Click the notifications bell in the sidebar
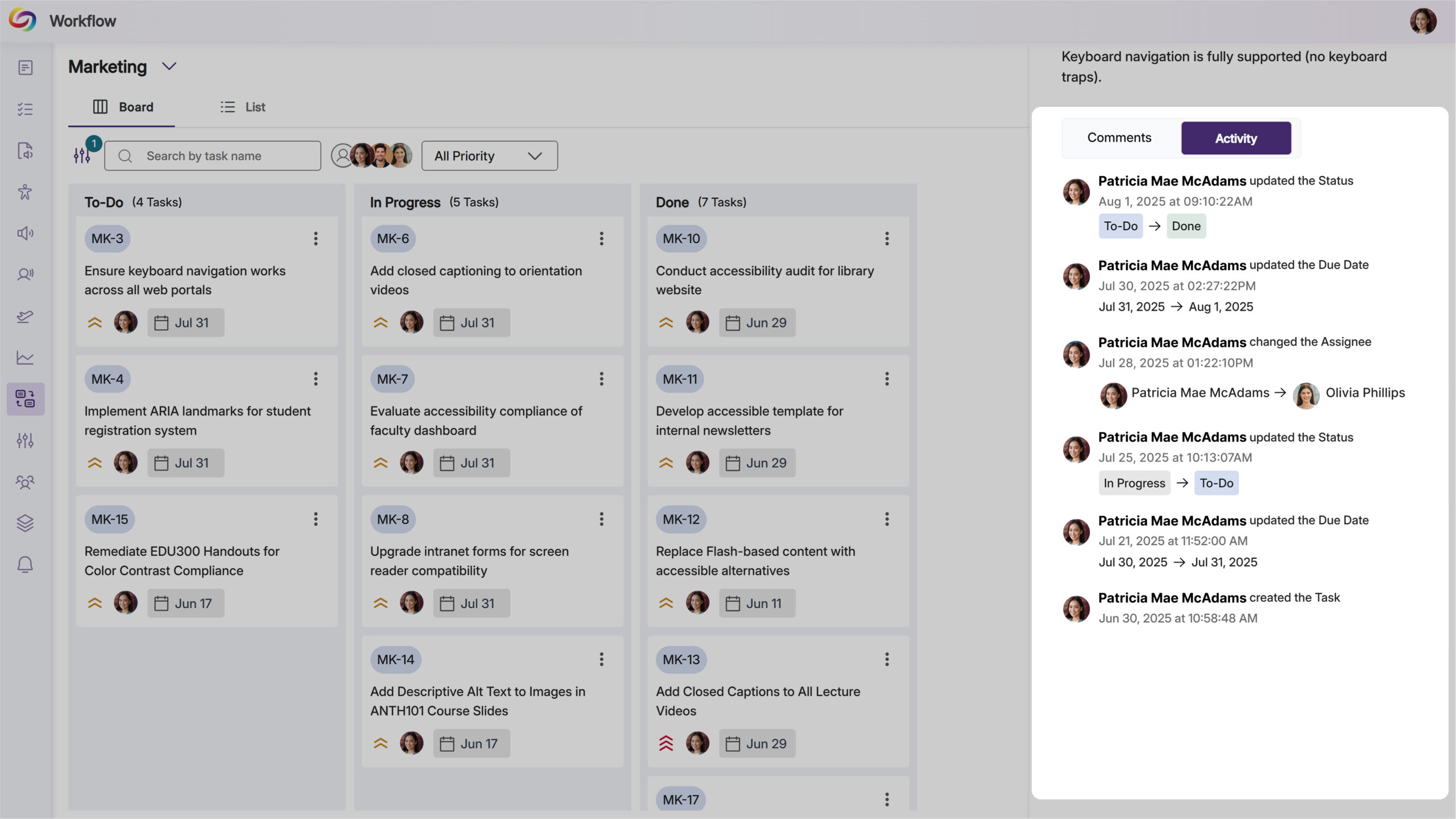 25,564
